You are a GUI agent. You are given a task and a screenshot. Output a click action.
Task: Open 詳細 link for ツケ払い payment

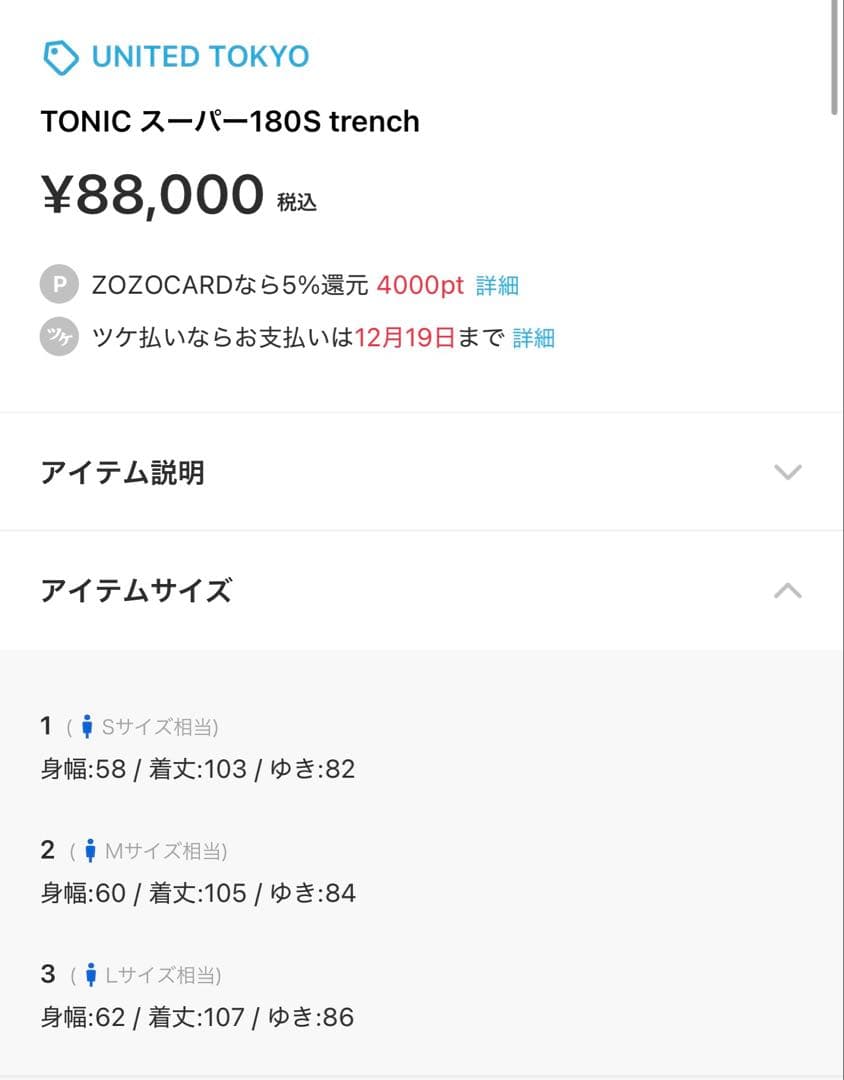point(533,338)
